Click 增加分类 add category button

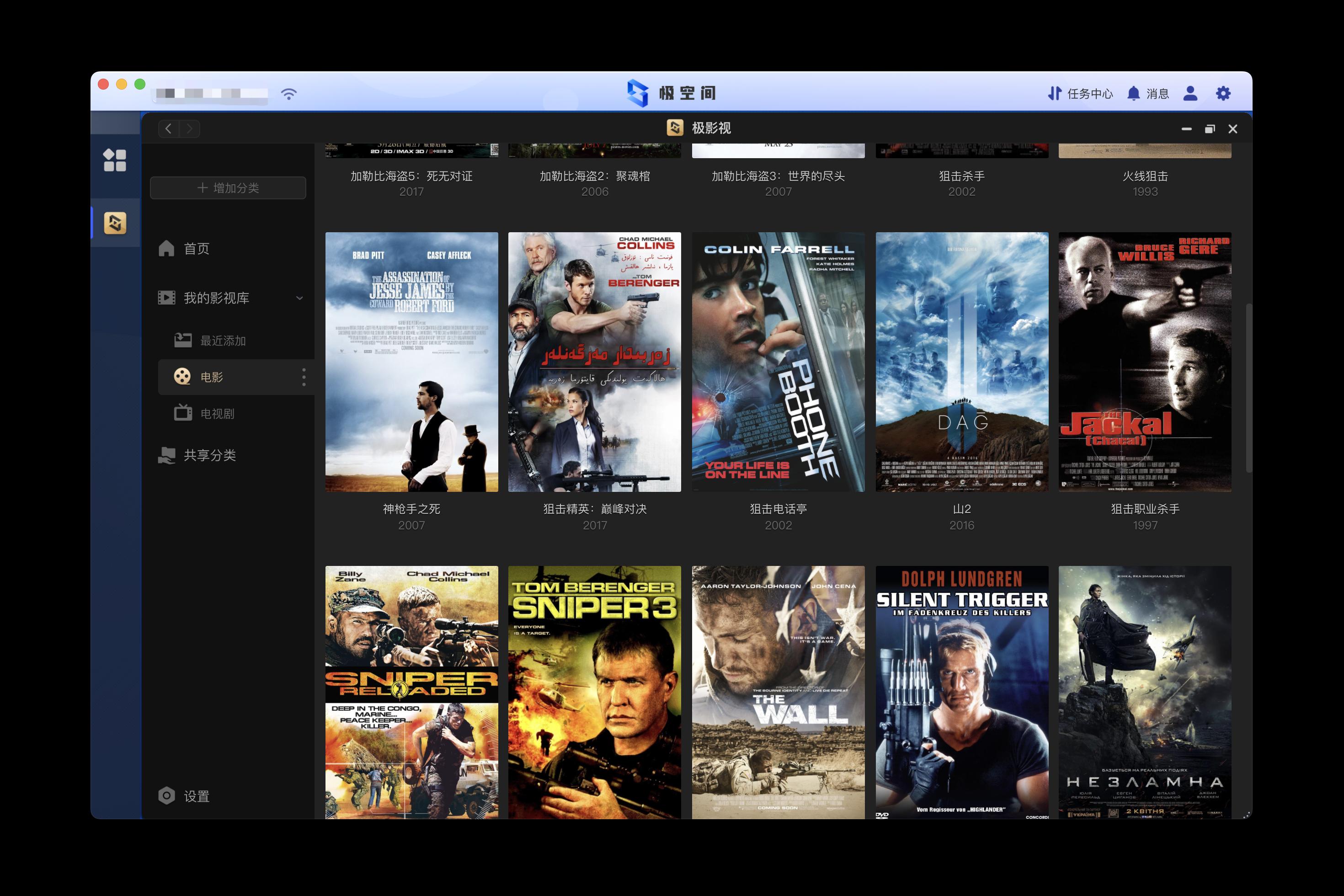click(228, 188)
